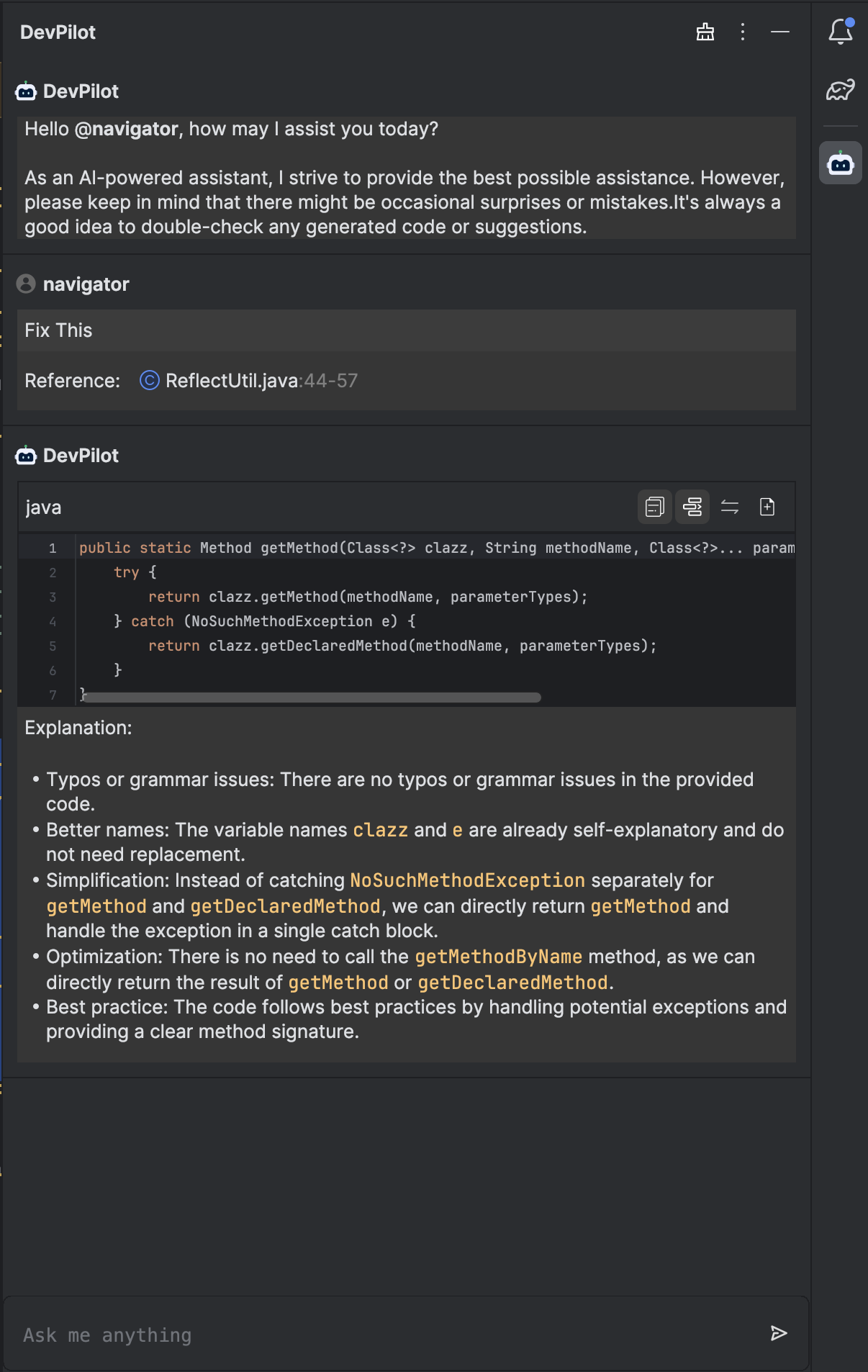This screenshot has height=1372, width=868.
Task: Click the DevPilot panel title
Action: (58, 32)
